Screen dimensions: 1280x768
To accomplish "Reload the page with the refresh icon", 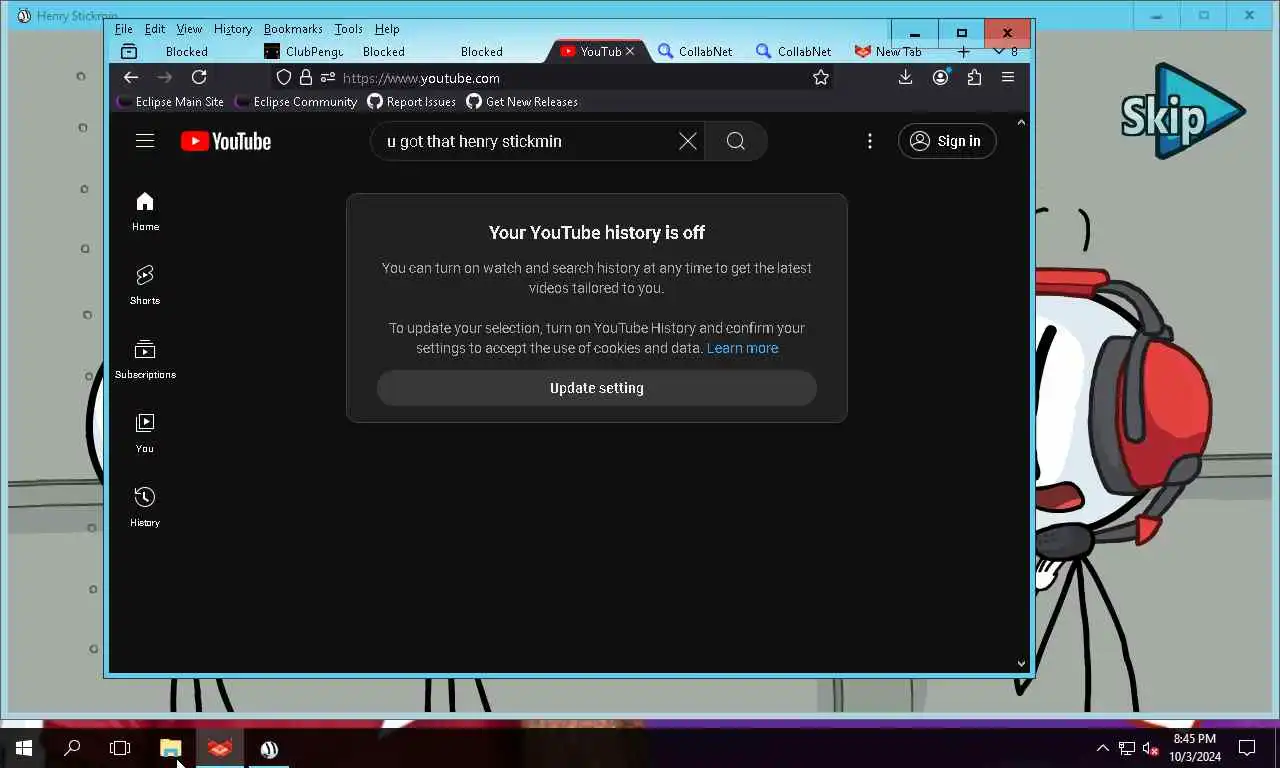I will tap(199, 77).
